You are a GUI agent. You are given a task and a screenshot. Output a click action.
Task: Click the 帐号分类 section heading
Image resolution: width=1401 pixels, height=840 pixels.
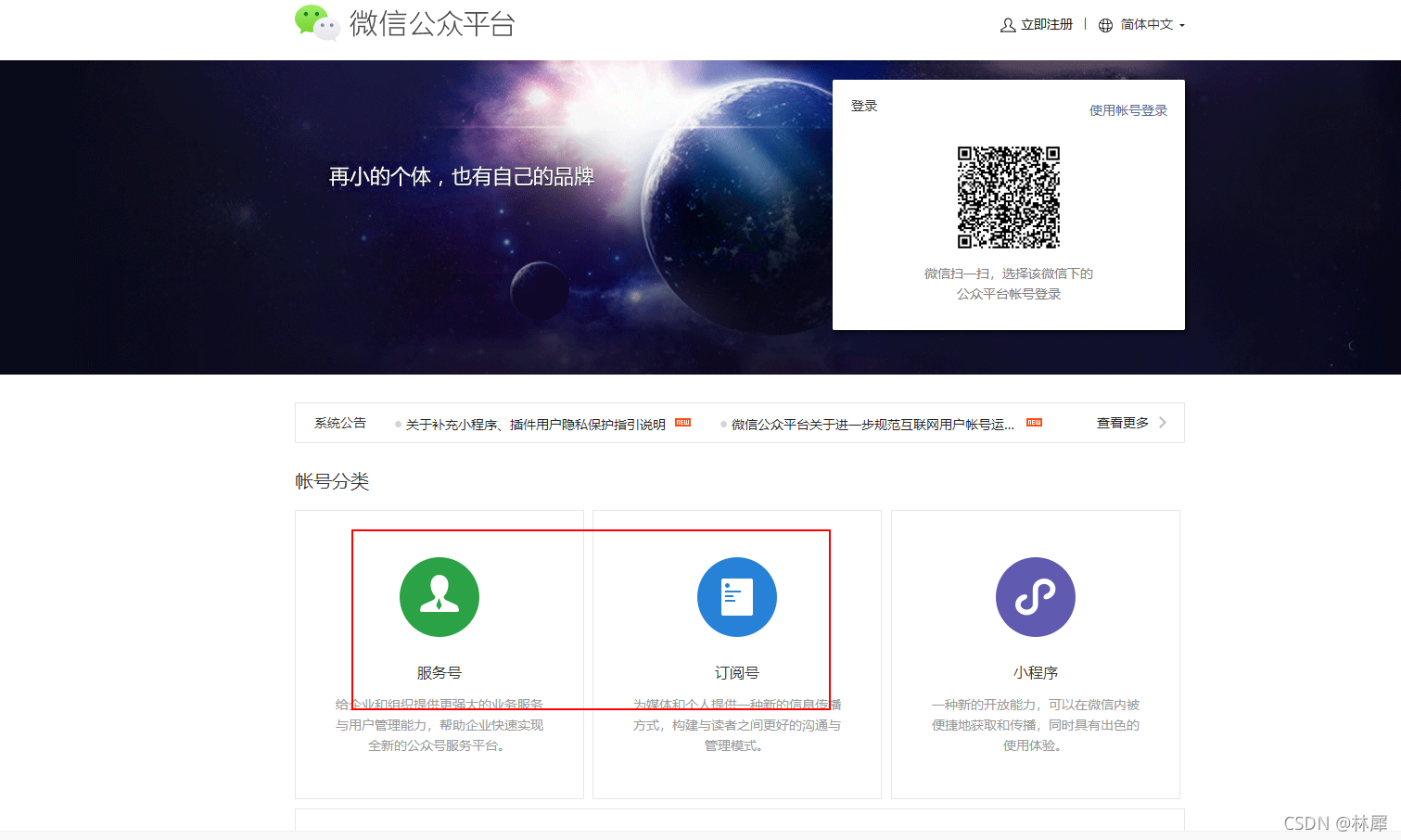332,481
